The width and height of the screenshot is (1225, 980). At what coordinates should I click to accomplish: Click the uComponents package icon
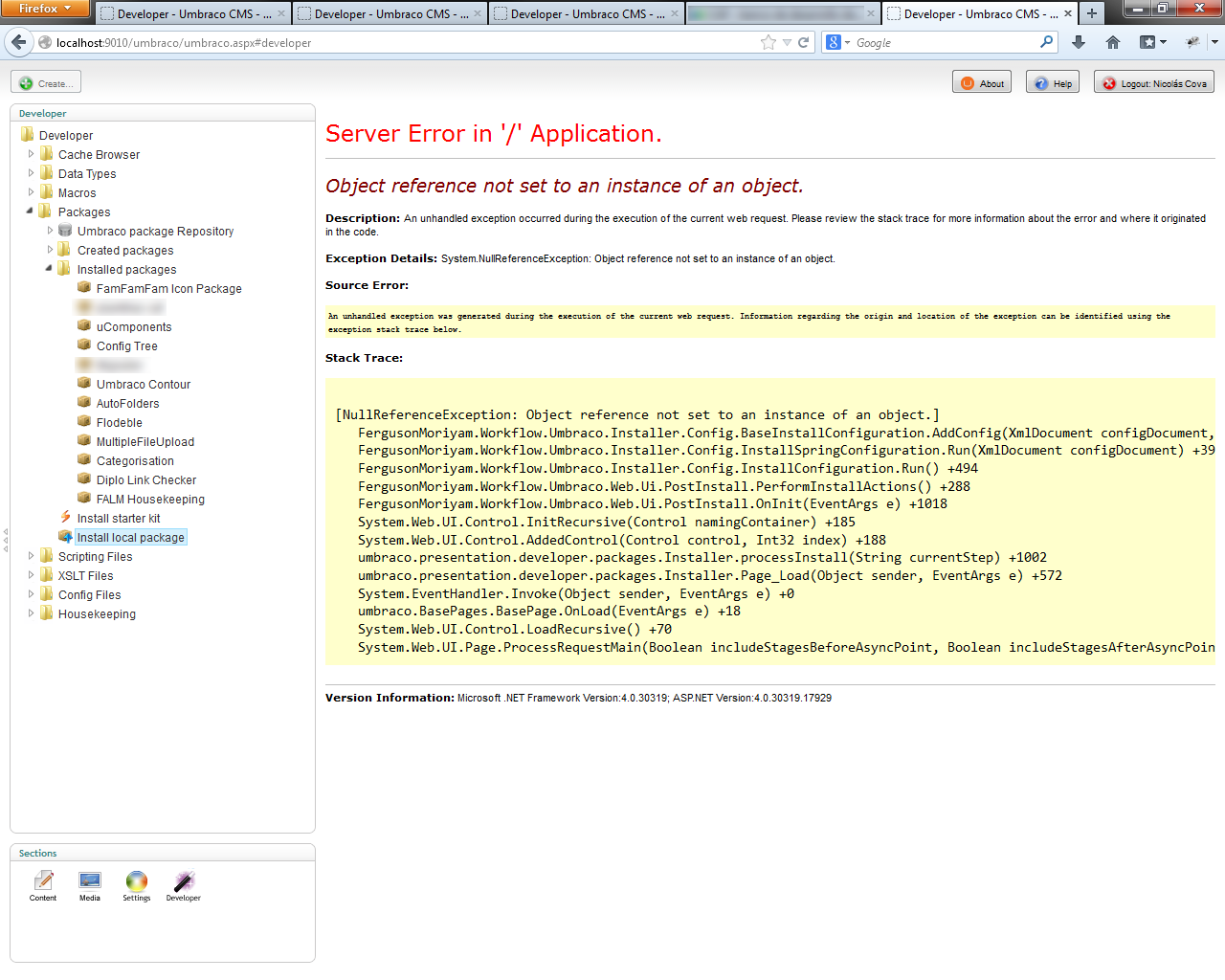click(84, 326)
